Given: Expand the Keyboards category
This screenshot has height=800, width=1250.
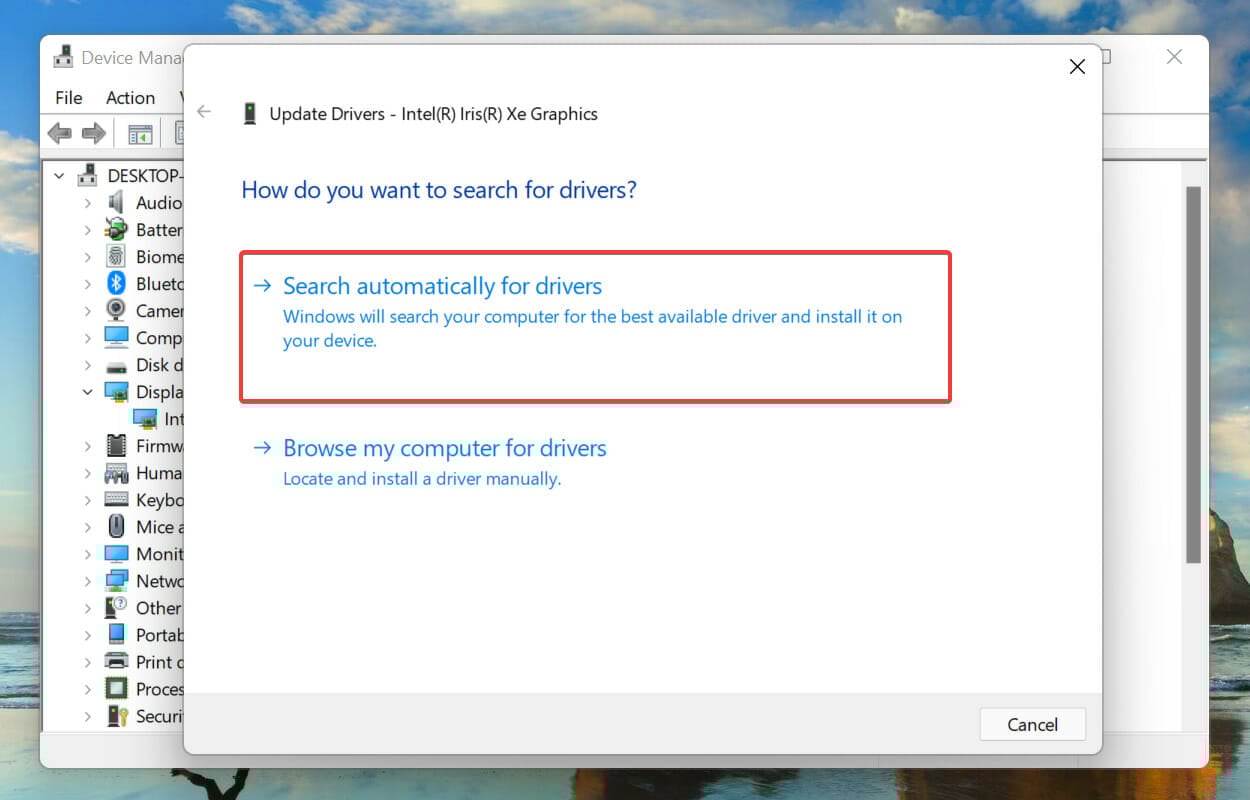Looking at the screenshot, I should coord(88,500).
